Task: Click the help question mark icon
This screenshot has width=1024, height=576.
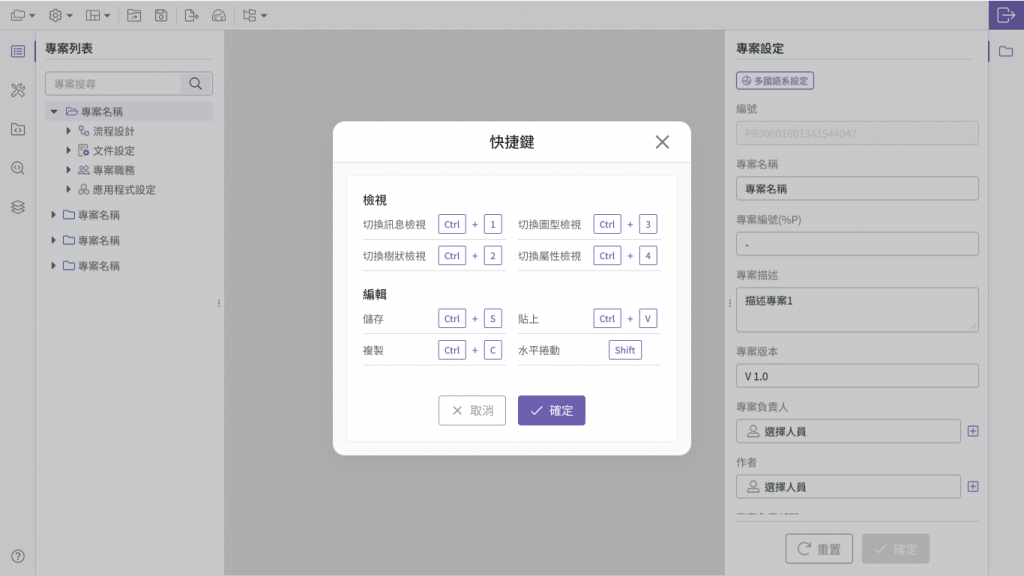Action: [18, 556]
